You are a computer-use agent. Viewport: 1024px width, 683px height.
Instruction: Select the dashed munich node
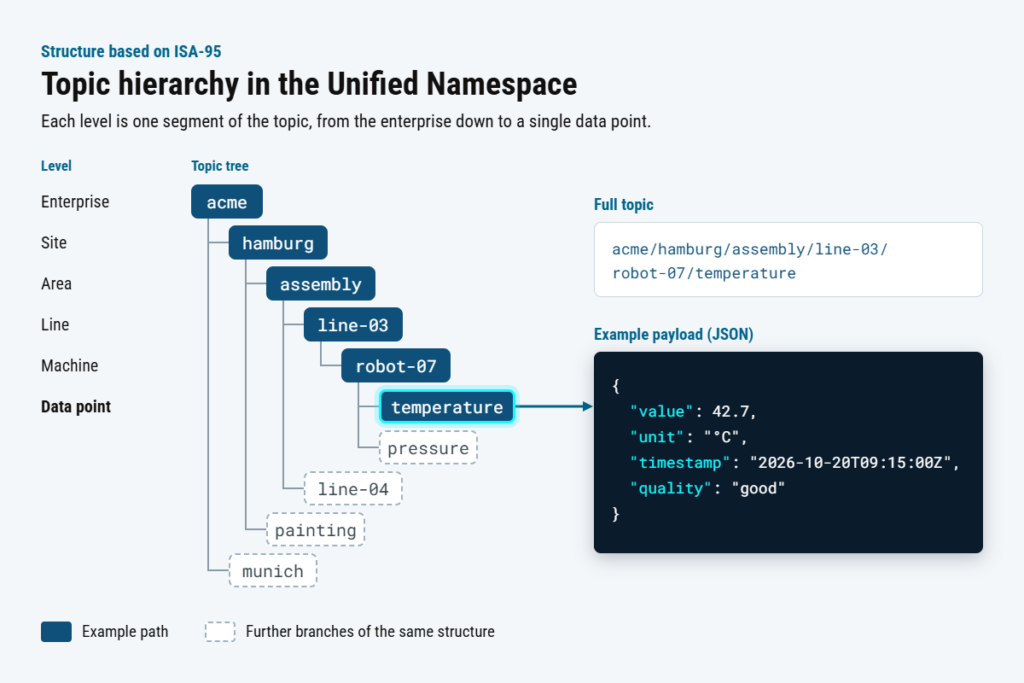click(273, 571)
